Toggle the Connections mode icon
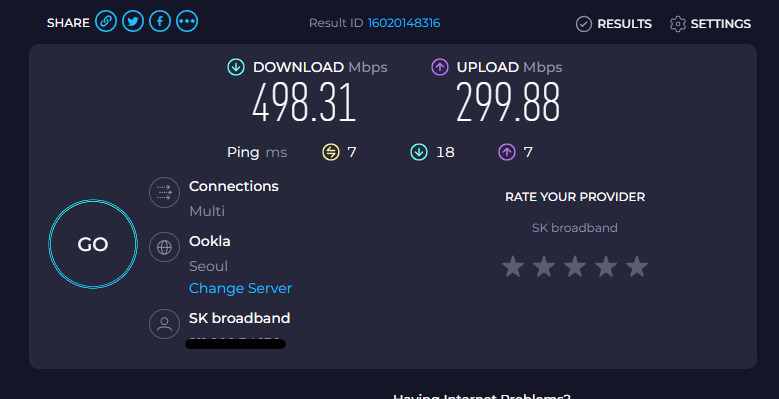 click(x=164, y=192)
